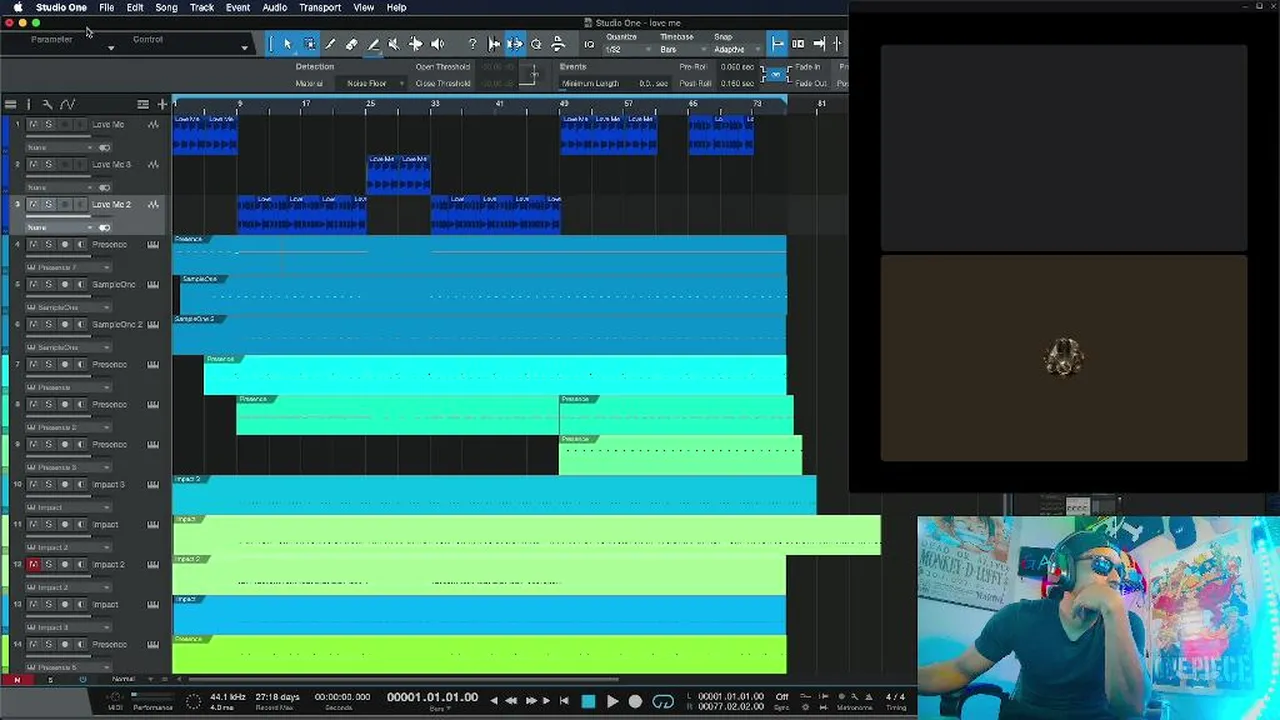Screen dimensions: 1280x720
Task: Open the Timebase Bars dropdown
Action: pyautogui.click(x=682, y=50)
